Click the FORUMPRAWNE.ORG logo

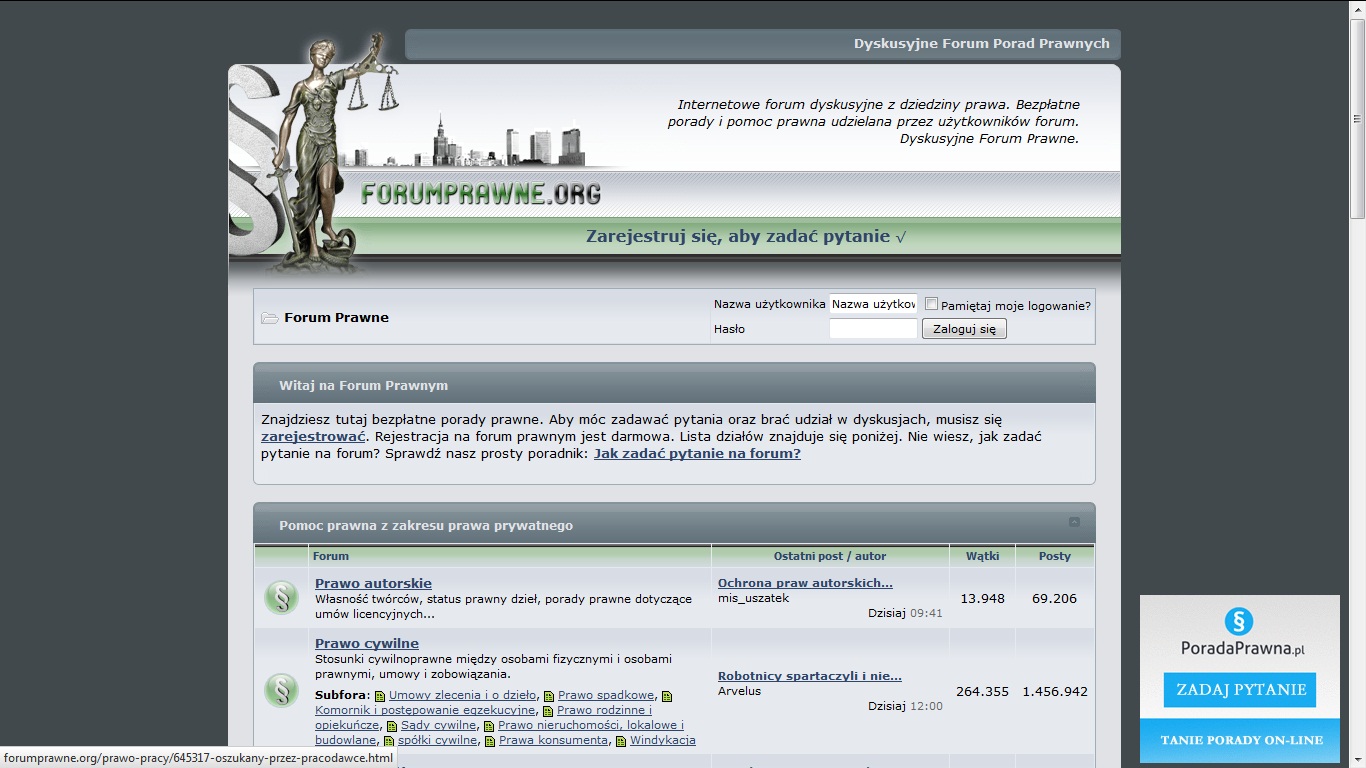(x=481, y=193)
